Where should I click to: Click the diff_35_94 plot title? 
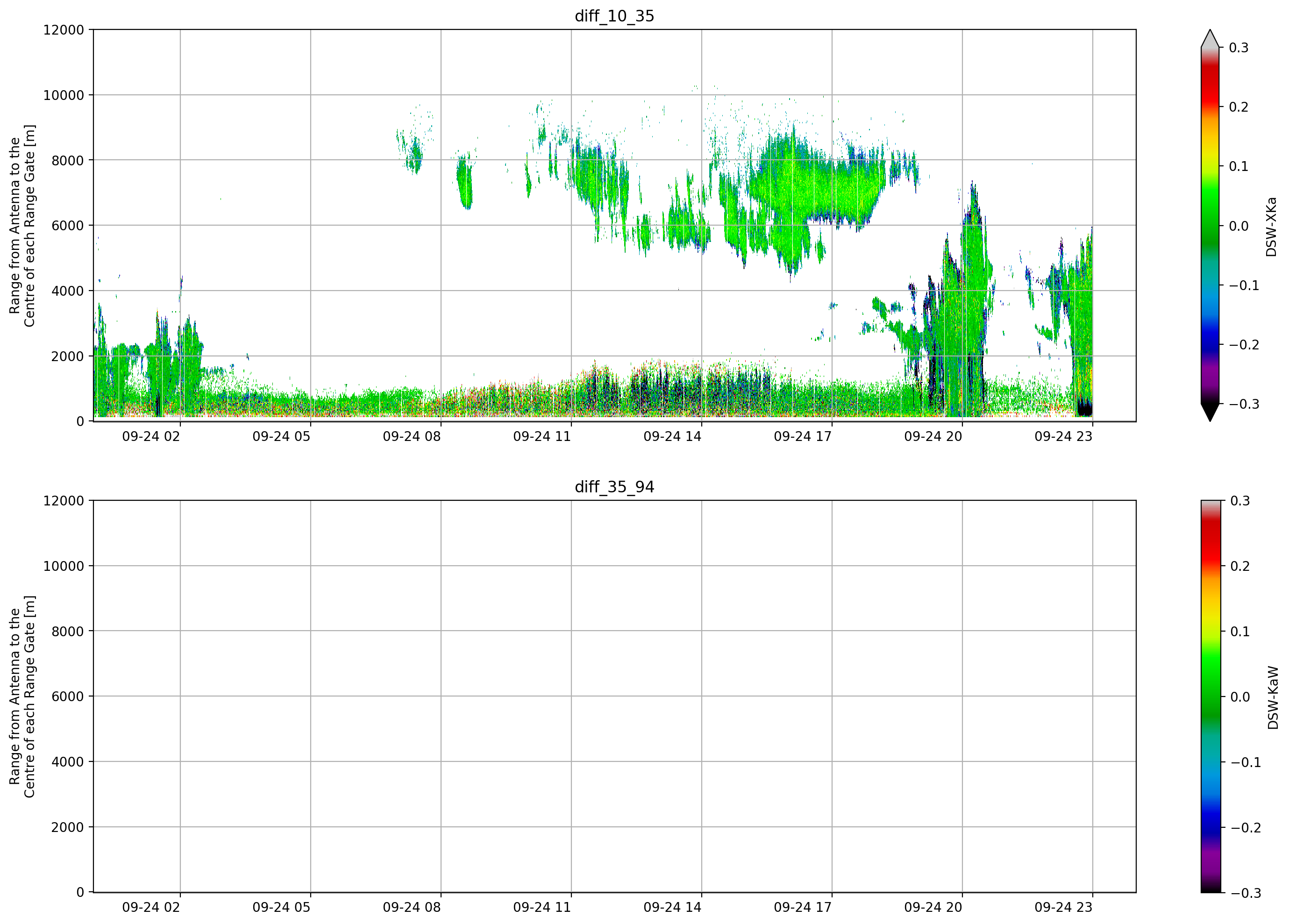(x=614, y=487)
